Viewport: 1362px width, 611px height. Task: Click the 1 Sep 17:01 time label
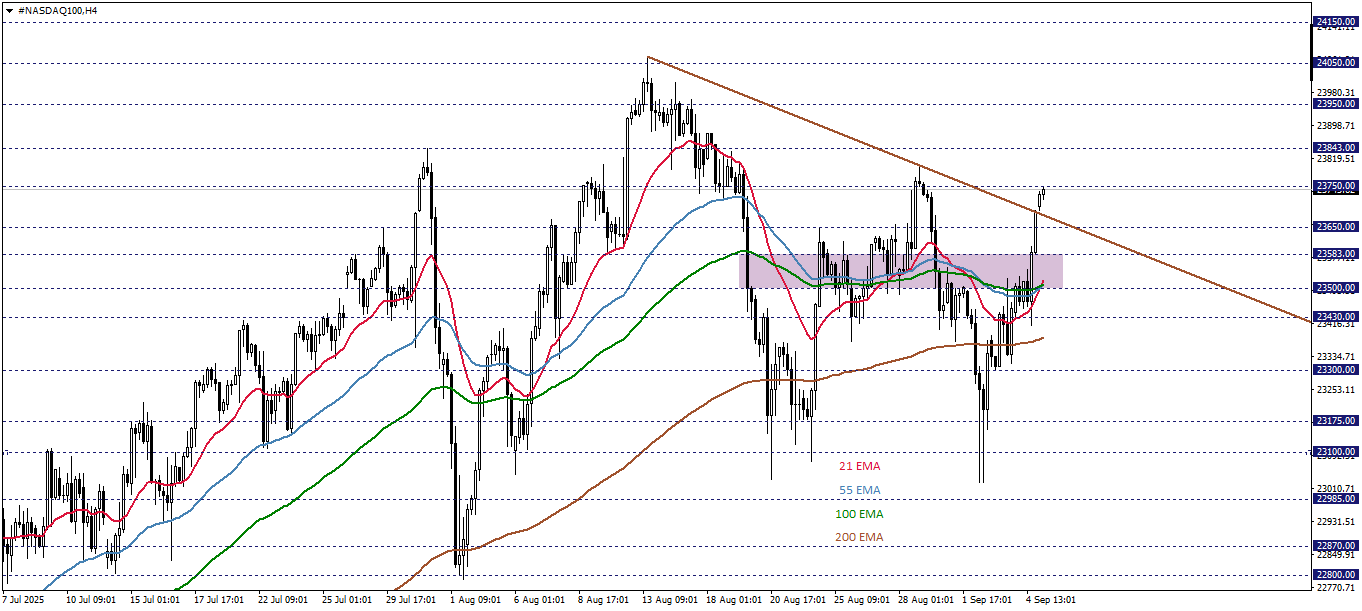coord(987,600)
